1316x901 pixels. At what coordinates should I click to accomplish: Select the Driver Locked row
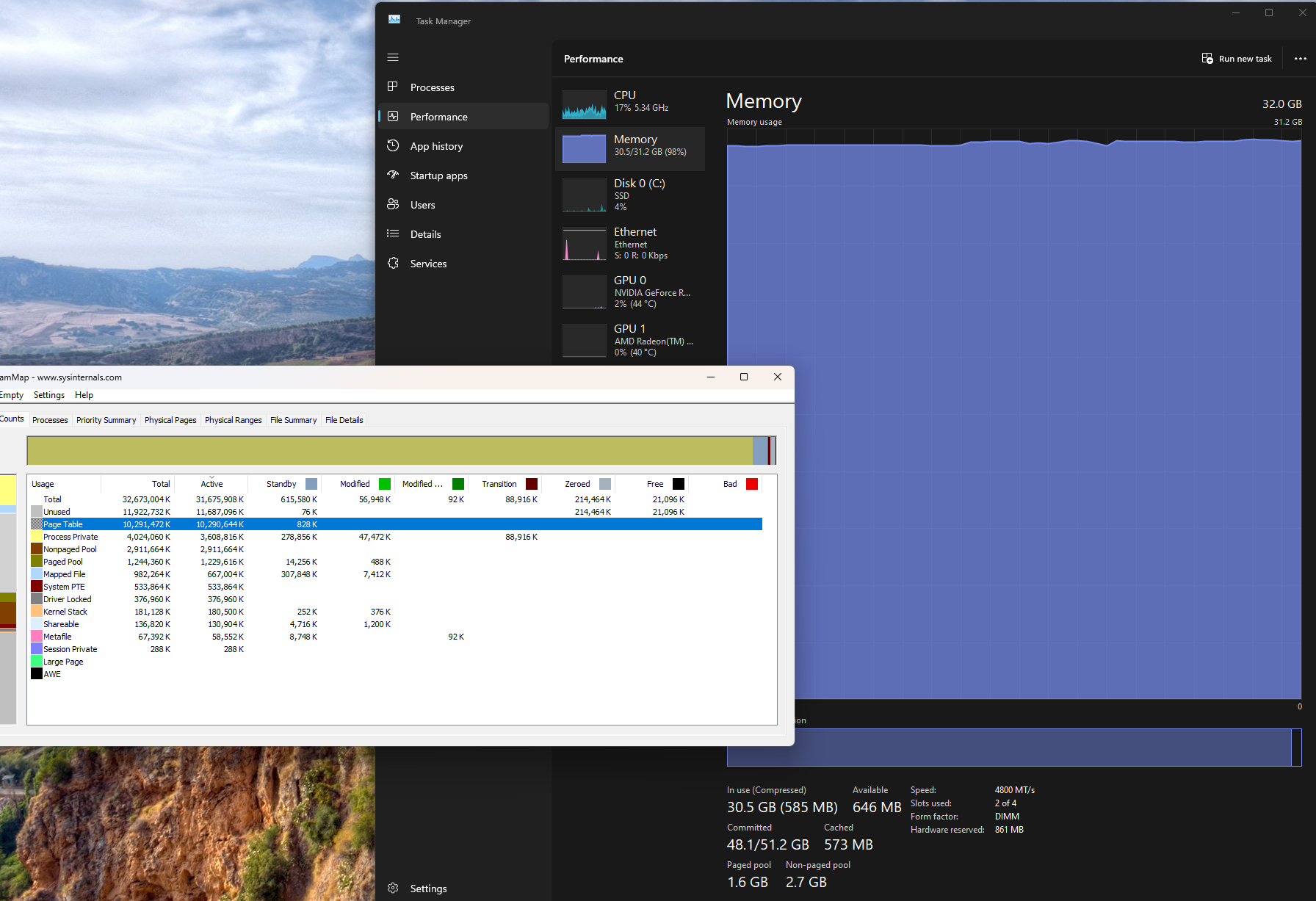[397, 599]
